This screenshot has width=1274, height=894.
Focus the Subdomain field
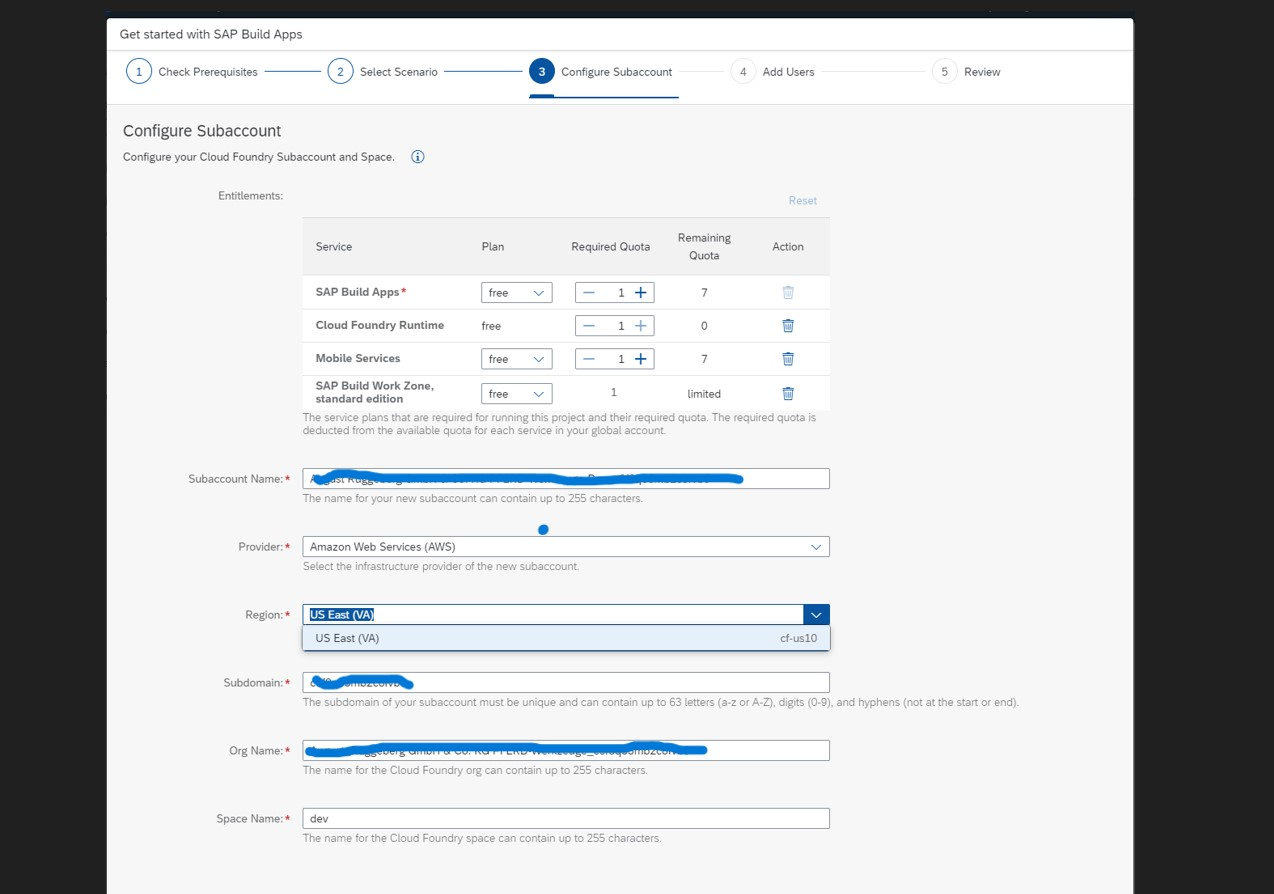pos(566,683)
